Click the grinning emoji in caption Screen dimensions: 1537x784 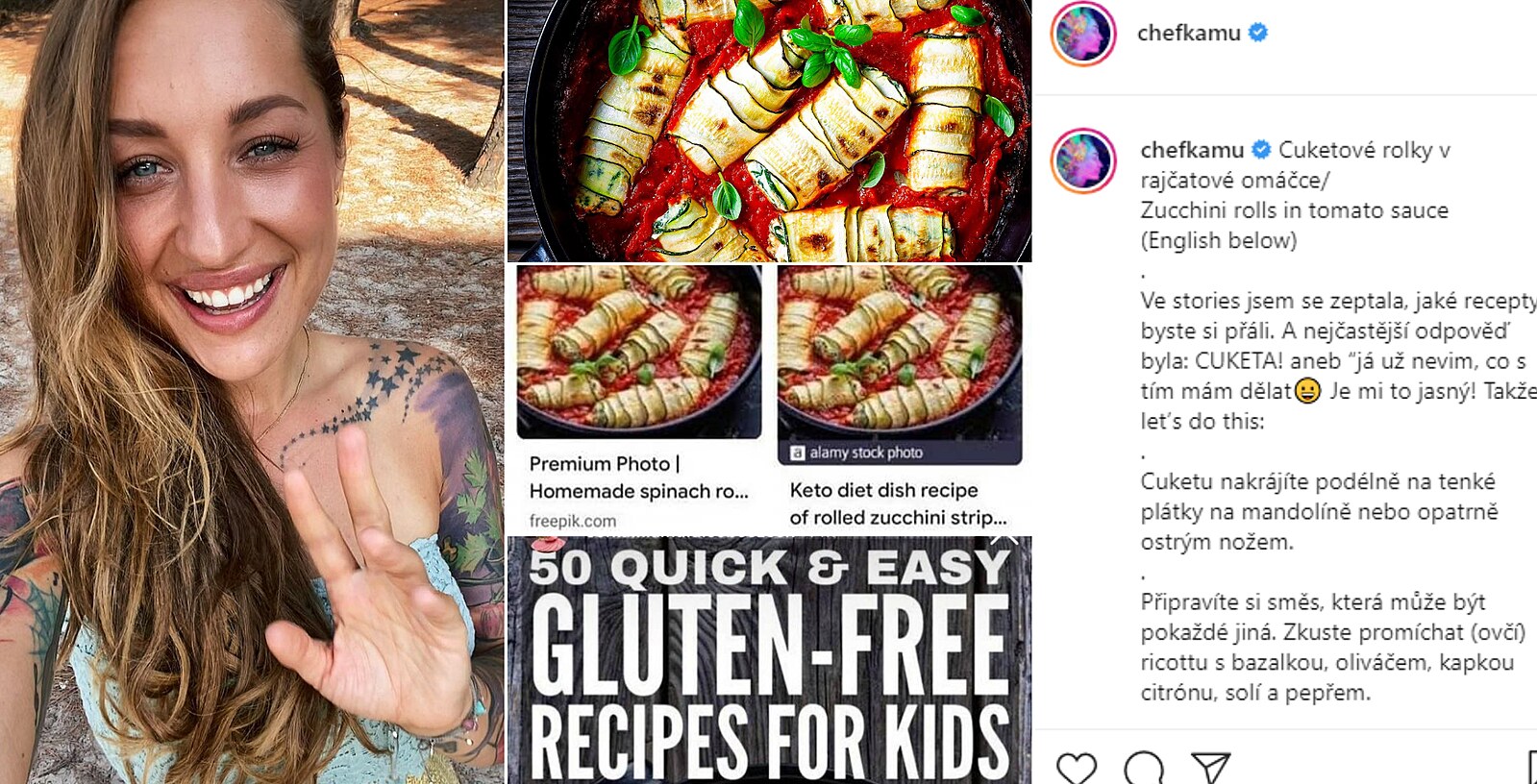click(1307, 392)
